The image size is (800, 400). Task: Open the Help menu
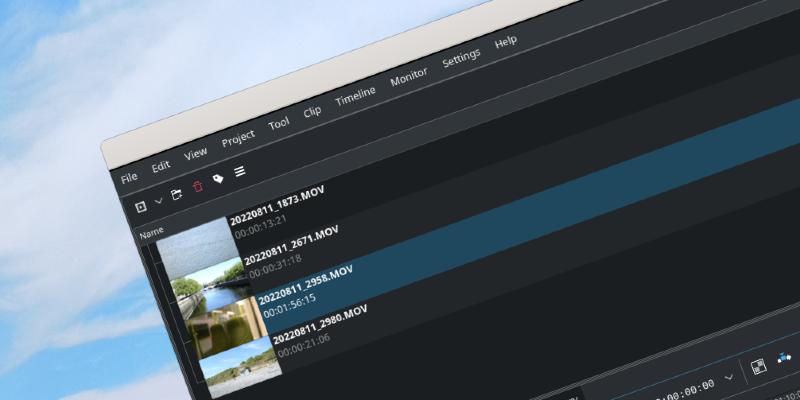tap(506, 42)
